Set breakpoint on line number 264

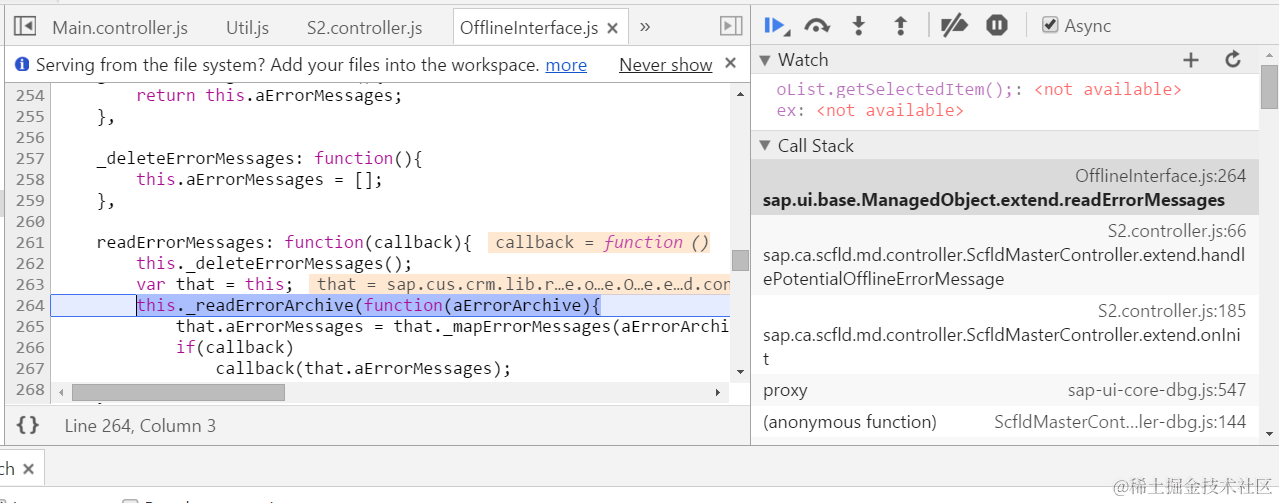29,305
